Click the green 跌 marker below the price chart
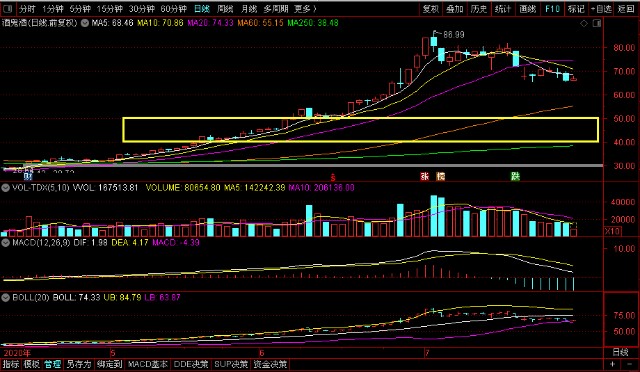This screenshot has height=372, width=640. point(515,176)
